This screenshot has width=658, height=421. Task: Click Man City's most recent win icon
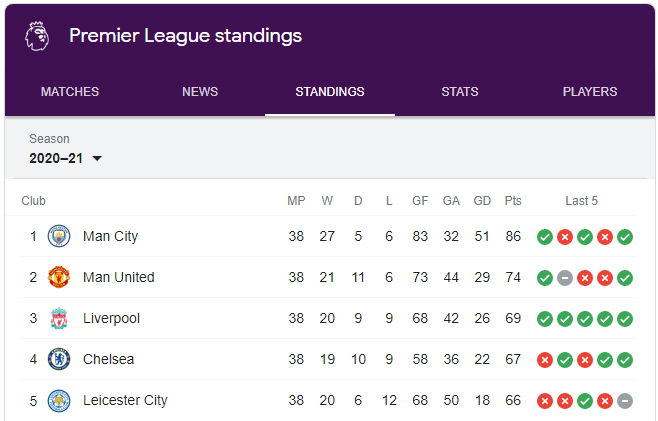click(x=625, y=237)
